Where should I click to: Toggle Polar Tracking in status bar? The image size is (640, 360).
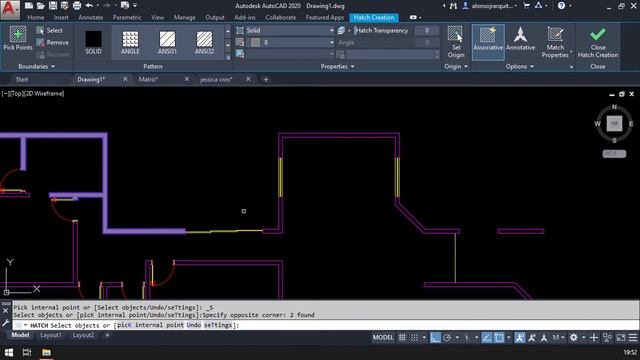coord(447,338)
